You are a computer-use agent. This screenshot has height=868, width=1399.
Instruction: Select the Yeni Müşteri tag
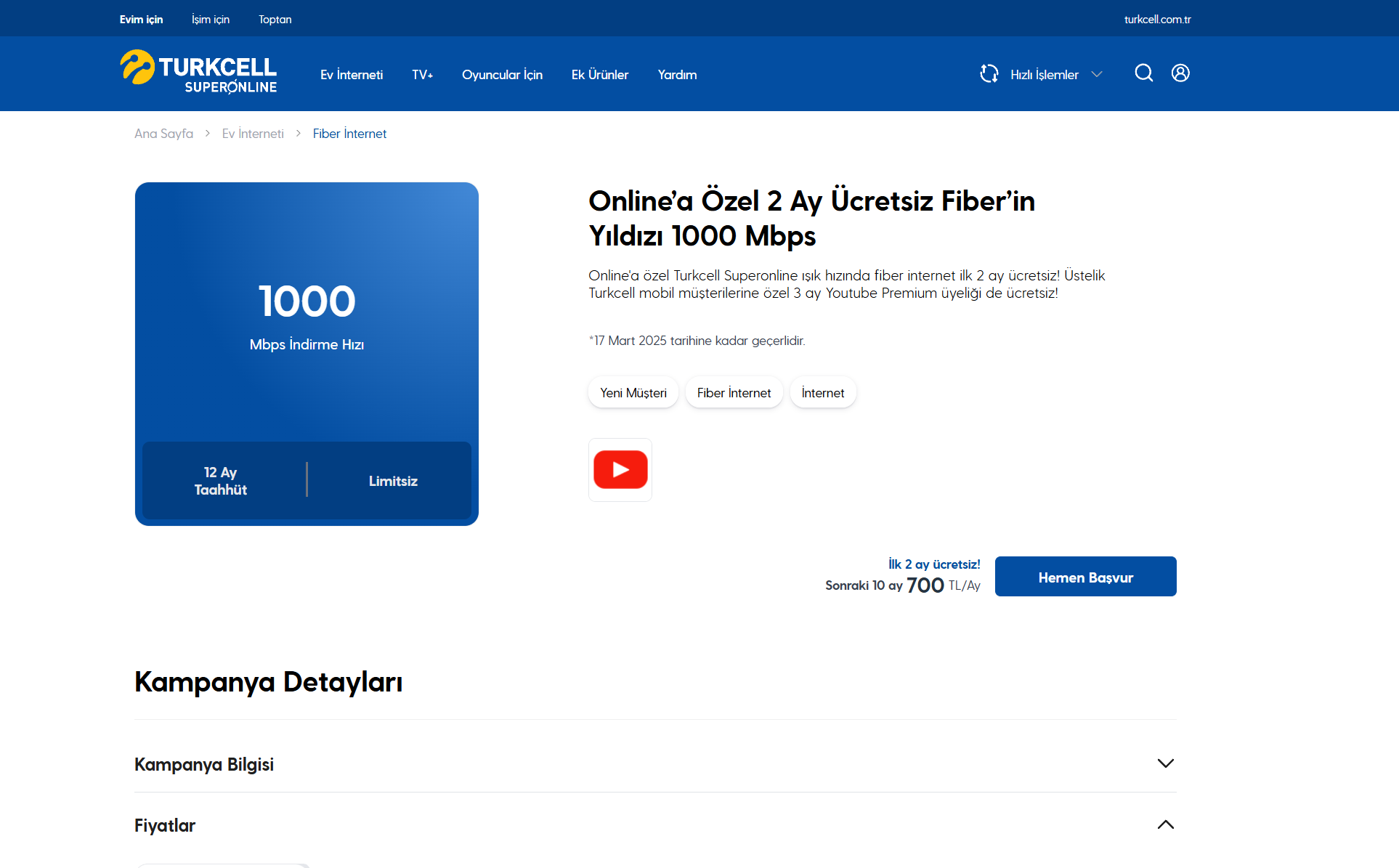[x=633, y=393]
